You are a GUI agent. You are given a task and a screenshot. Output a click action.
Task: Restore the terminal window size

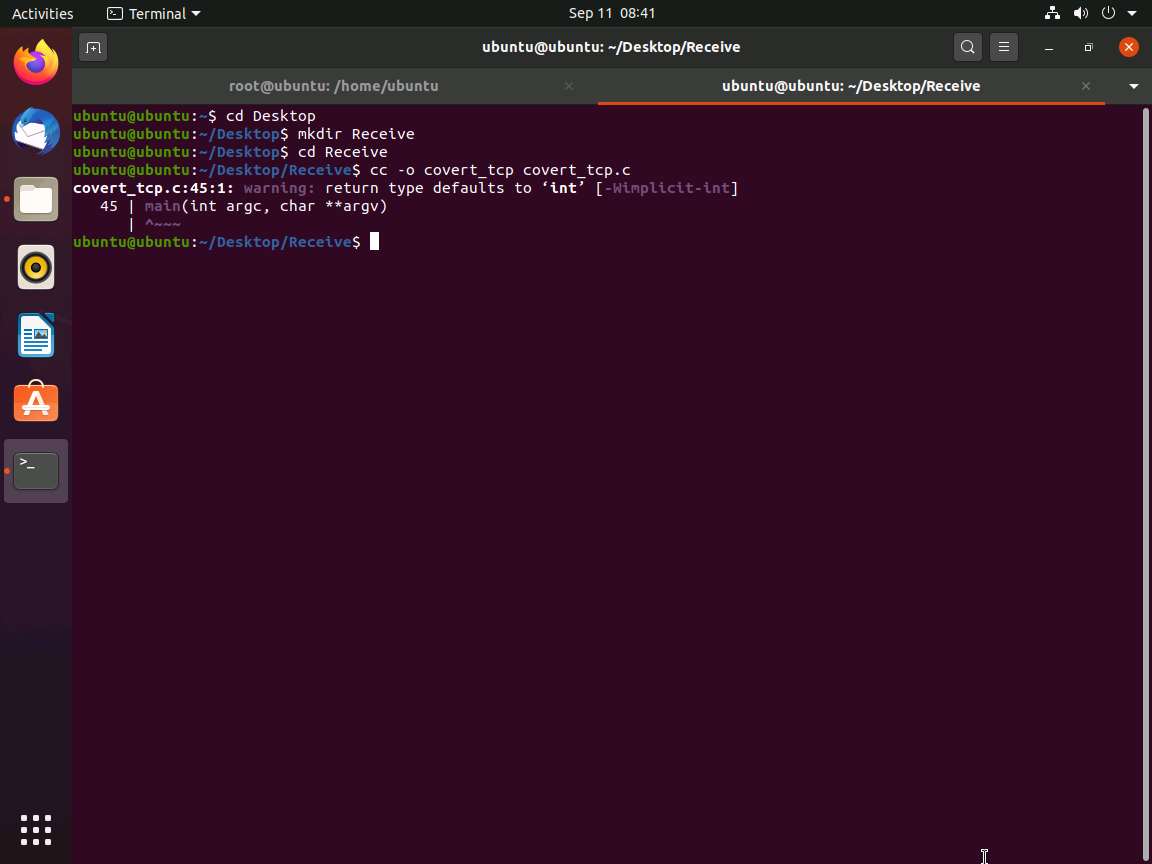pos(1088,47)
